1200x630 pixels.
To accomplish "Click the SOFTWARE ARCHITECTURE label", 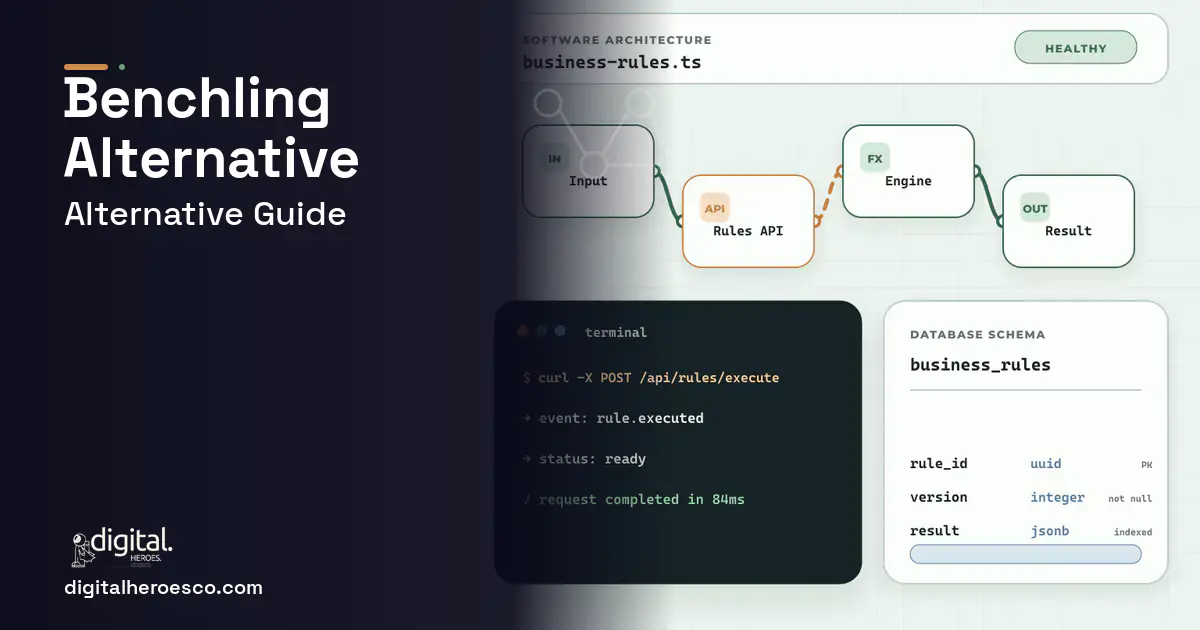I will tap(617, 40).
